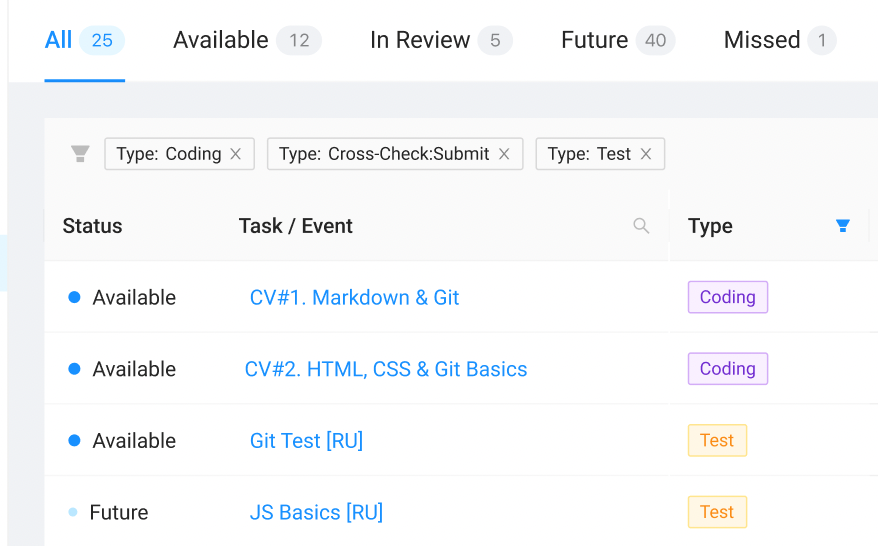Switch to the Future tab
This screenshot has height=546, width=878.
pyautogui.click(x=618, y=40)
